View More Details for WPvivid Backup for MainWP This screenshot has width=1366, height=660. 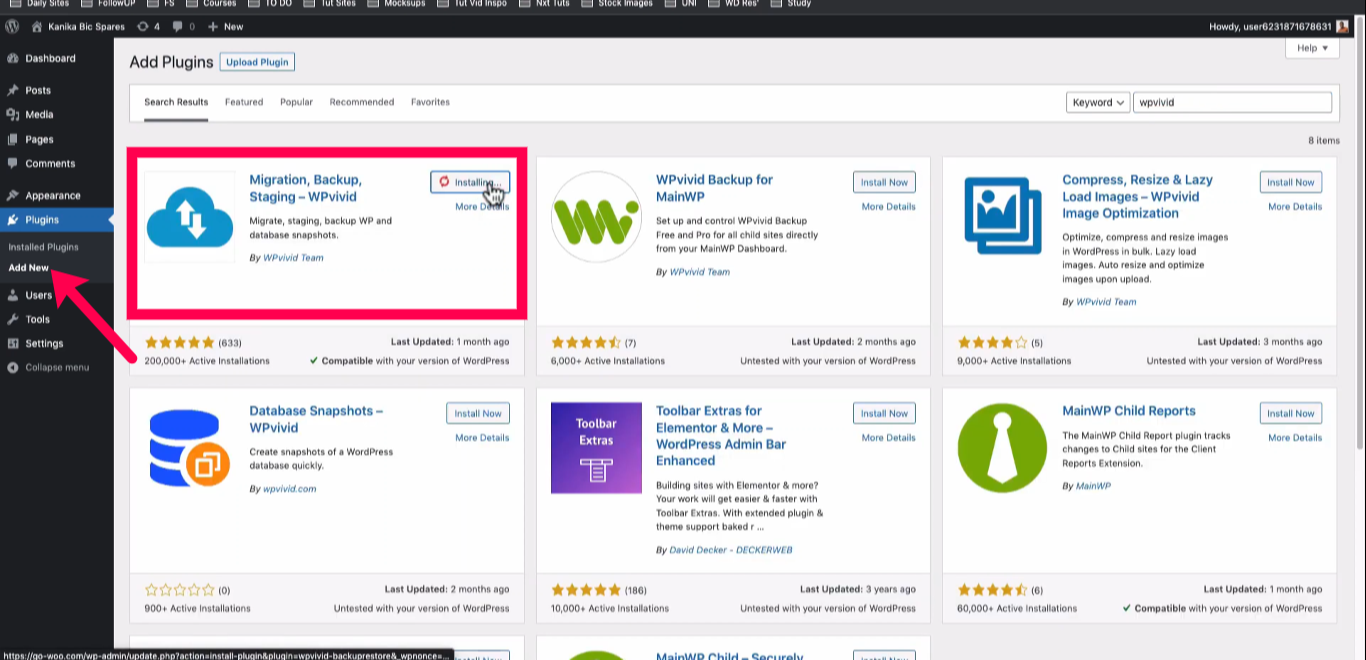click(888, 207)
